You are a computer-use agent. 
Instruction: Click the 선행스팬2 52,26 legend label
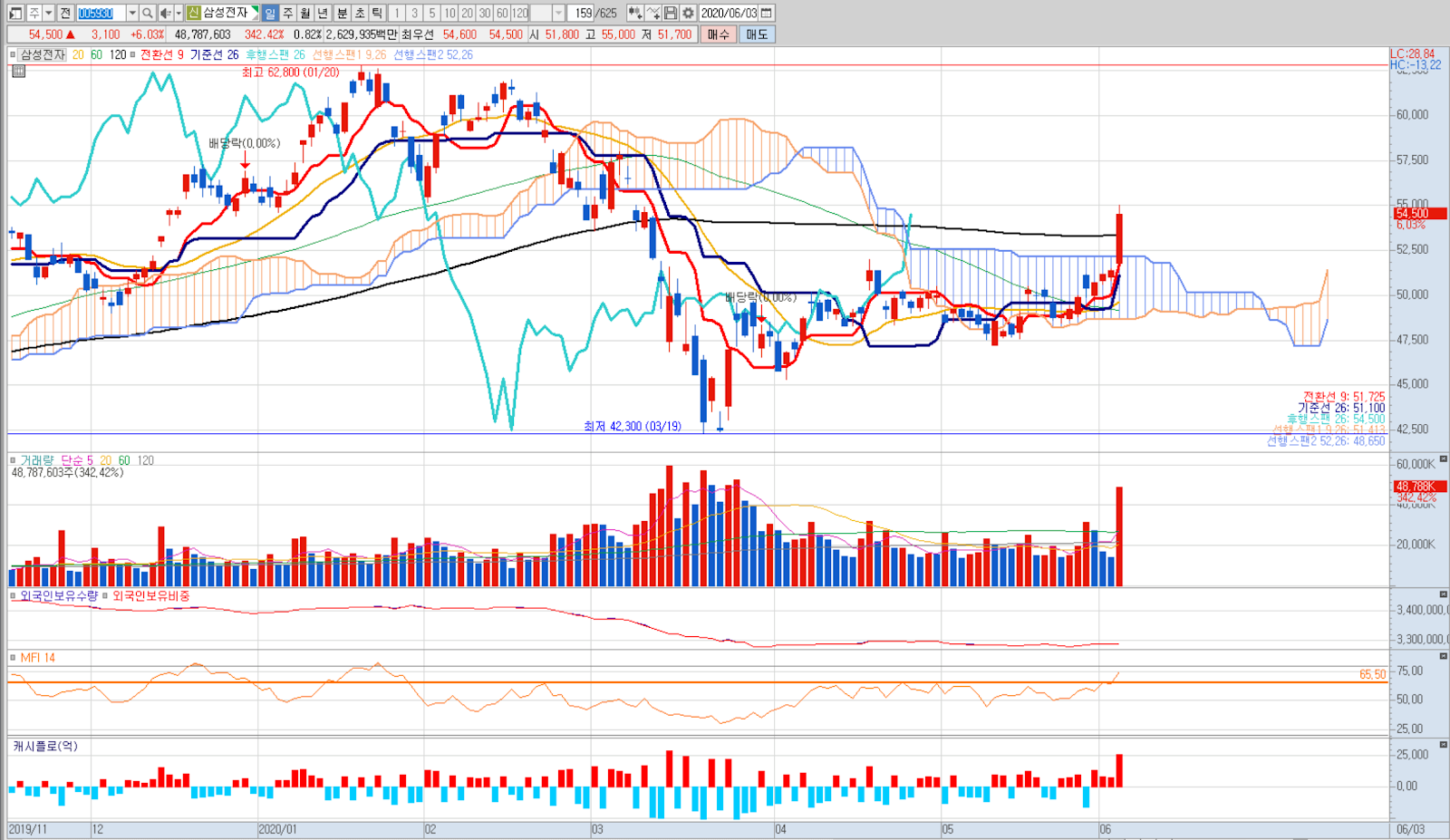433,54
